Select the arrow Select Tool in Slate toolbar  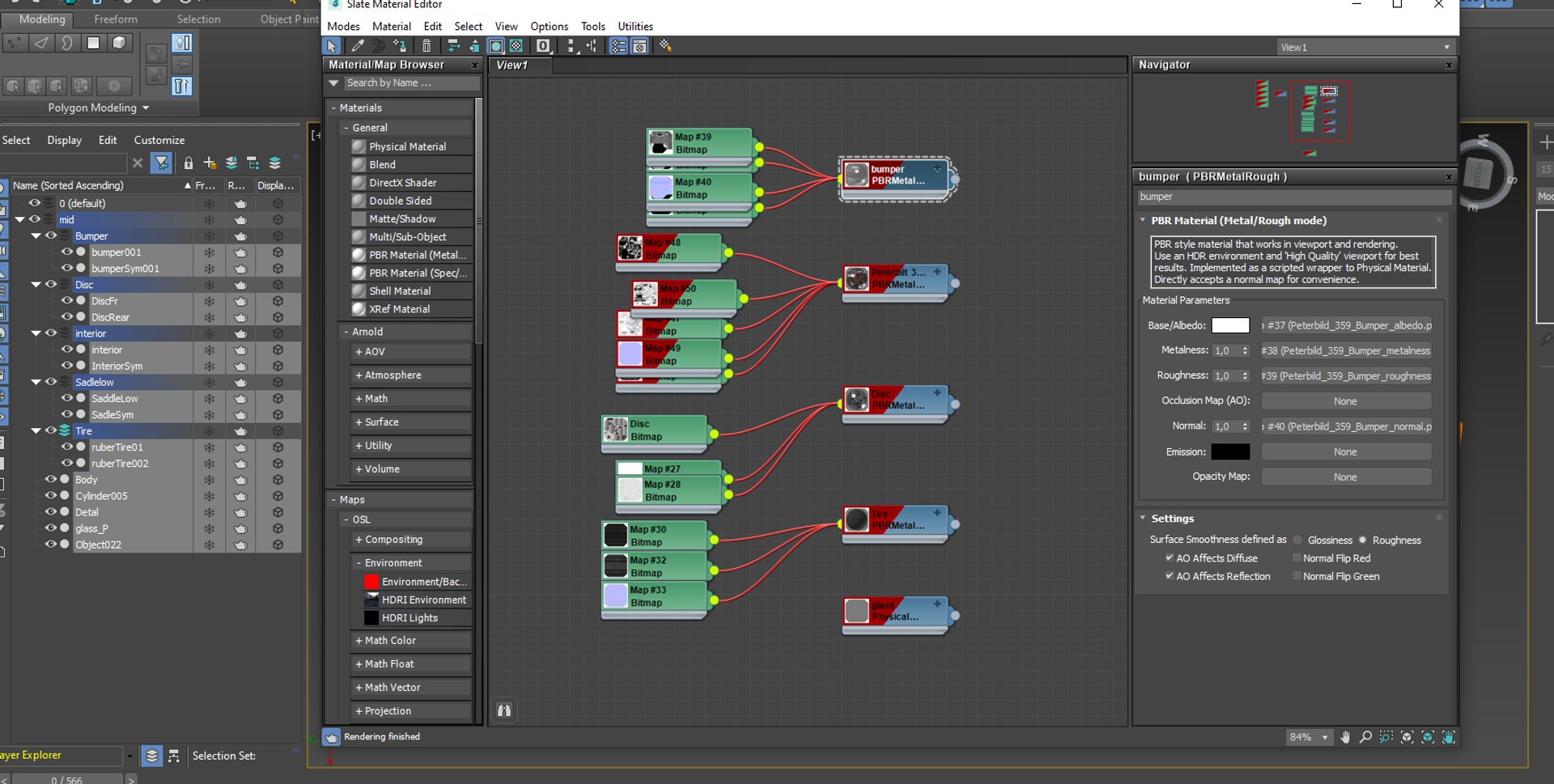[332, 46]
